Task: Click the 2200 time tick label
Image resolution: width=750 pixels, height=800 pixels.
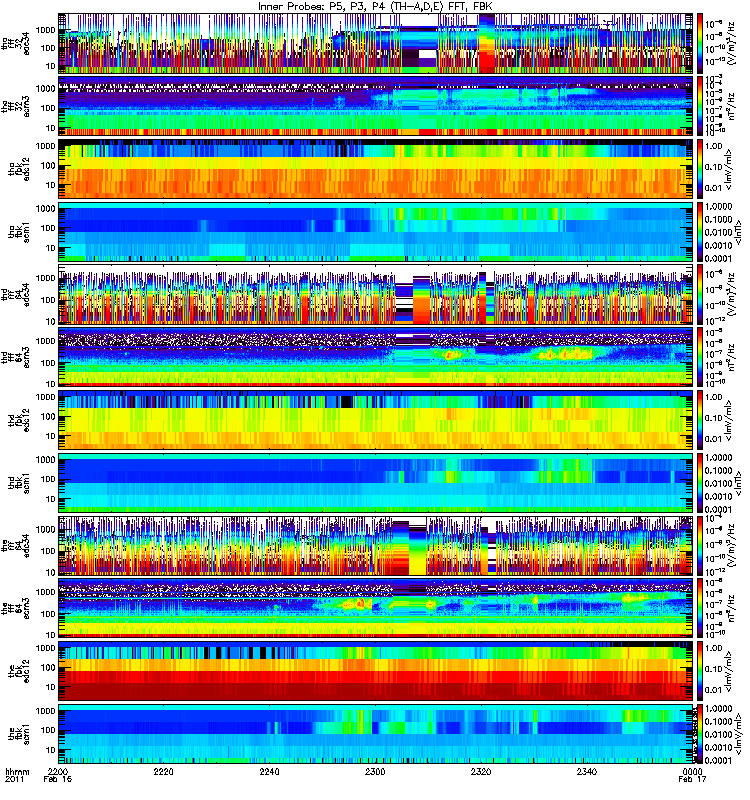Action: pyautogui.click(x=57, y=771)
